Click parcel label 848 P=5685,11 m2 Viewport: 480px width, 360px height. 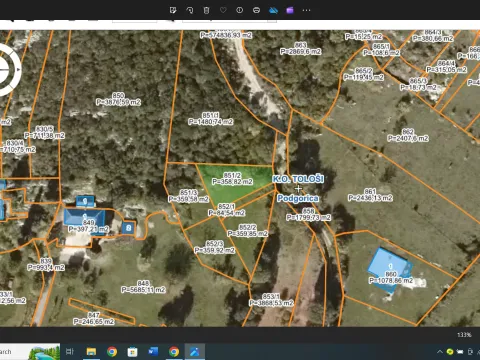(143, 287)
